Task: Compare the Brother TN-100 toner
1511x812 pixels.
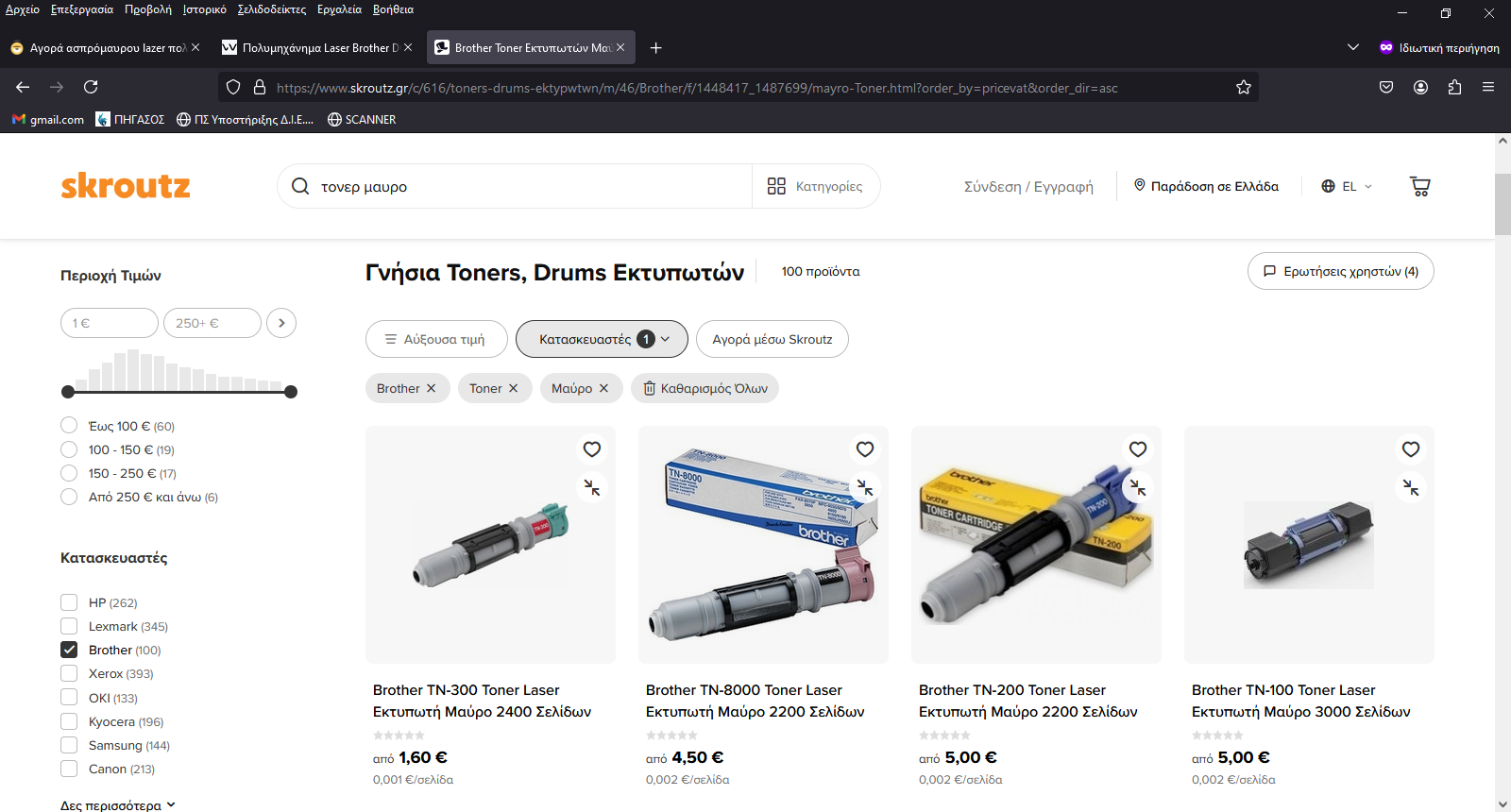Action: click(1411, 487)
